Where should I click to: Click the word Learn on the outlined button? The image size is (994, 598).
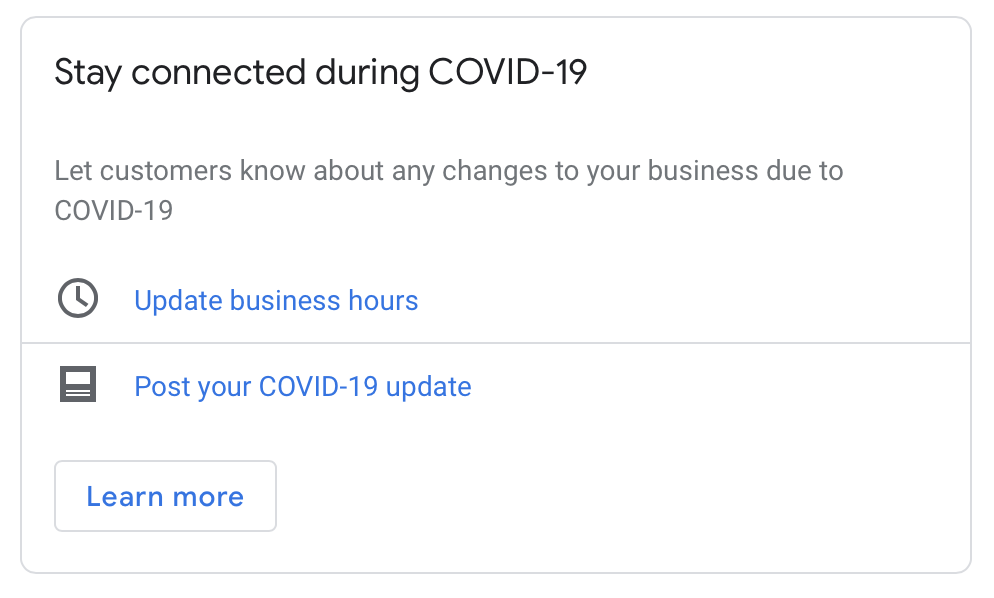click(124, 497)
